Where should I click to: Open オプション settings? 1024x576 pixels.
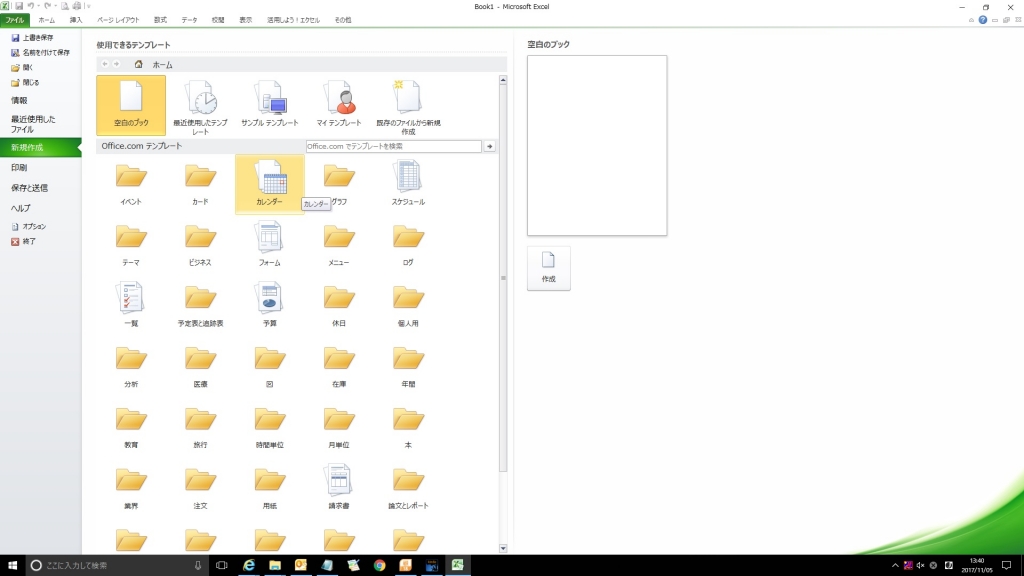point(29,227)
